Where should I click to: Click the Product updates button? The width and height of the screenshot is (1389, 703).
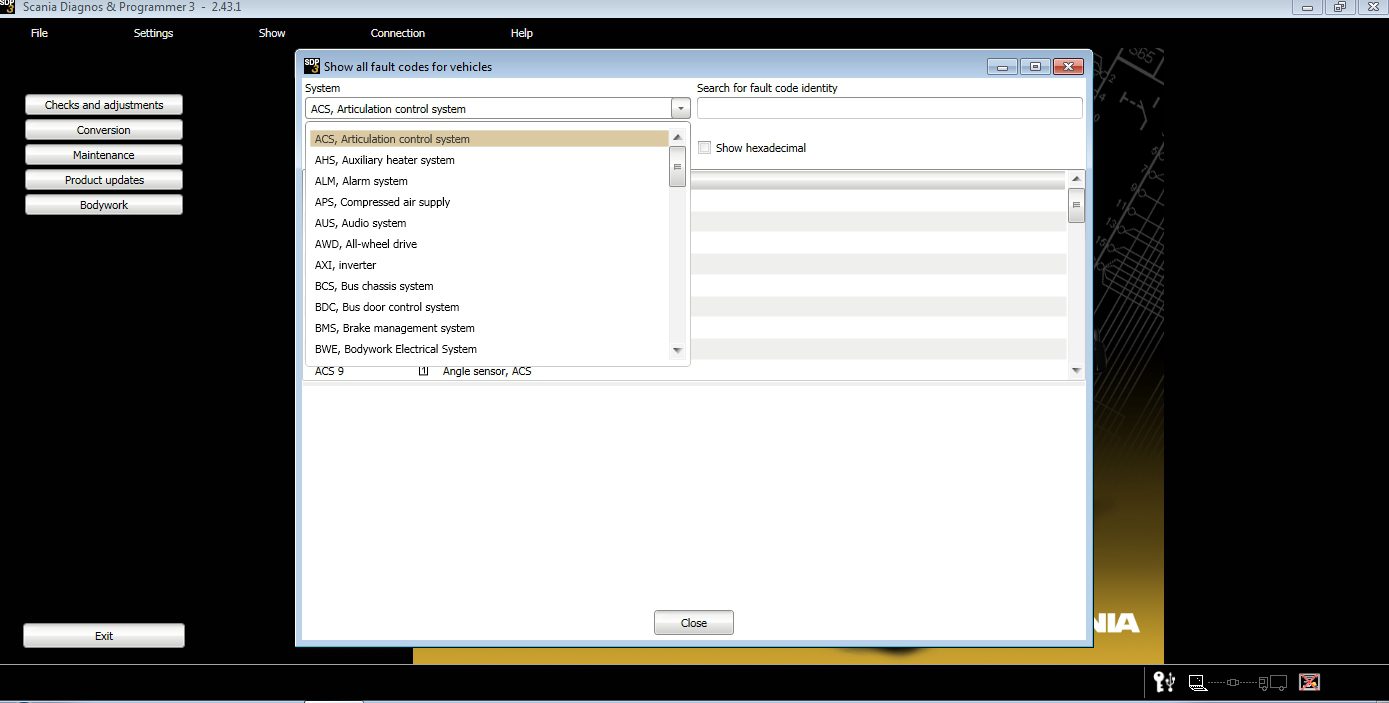coord(104,180)
